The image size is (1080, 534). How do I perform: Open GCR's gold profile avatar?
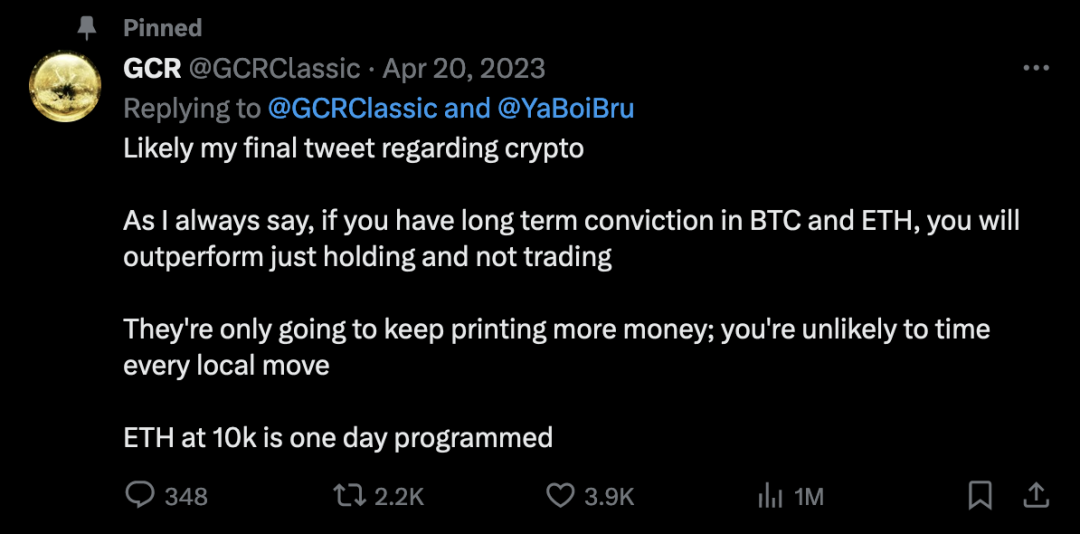pos(66,88)
